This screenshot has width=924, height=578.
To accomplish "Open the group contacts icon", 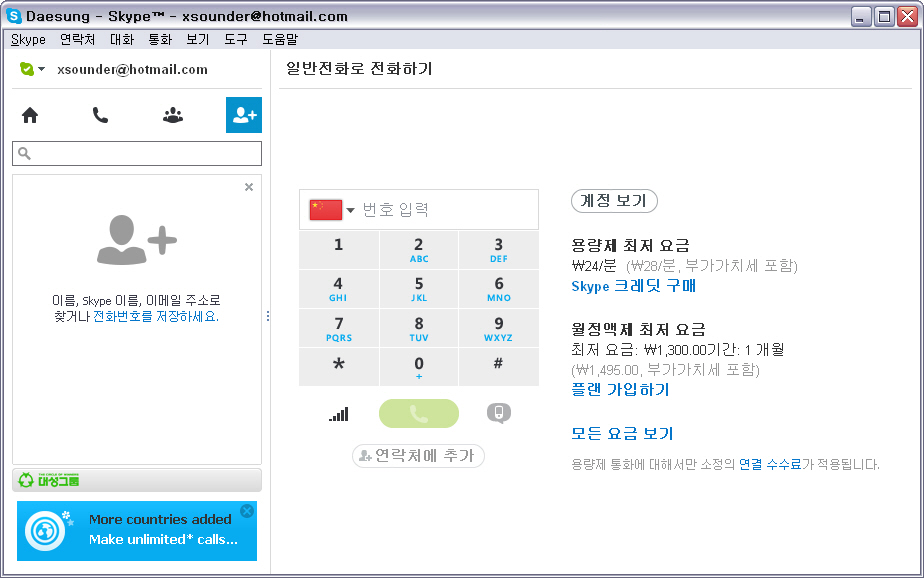I will [x=173, y=115].
